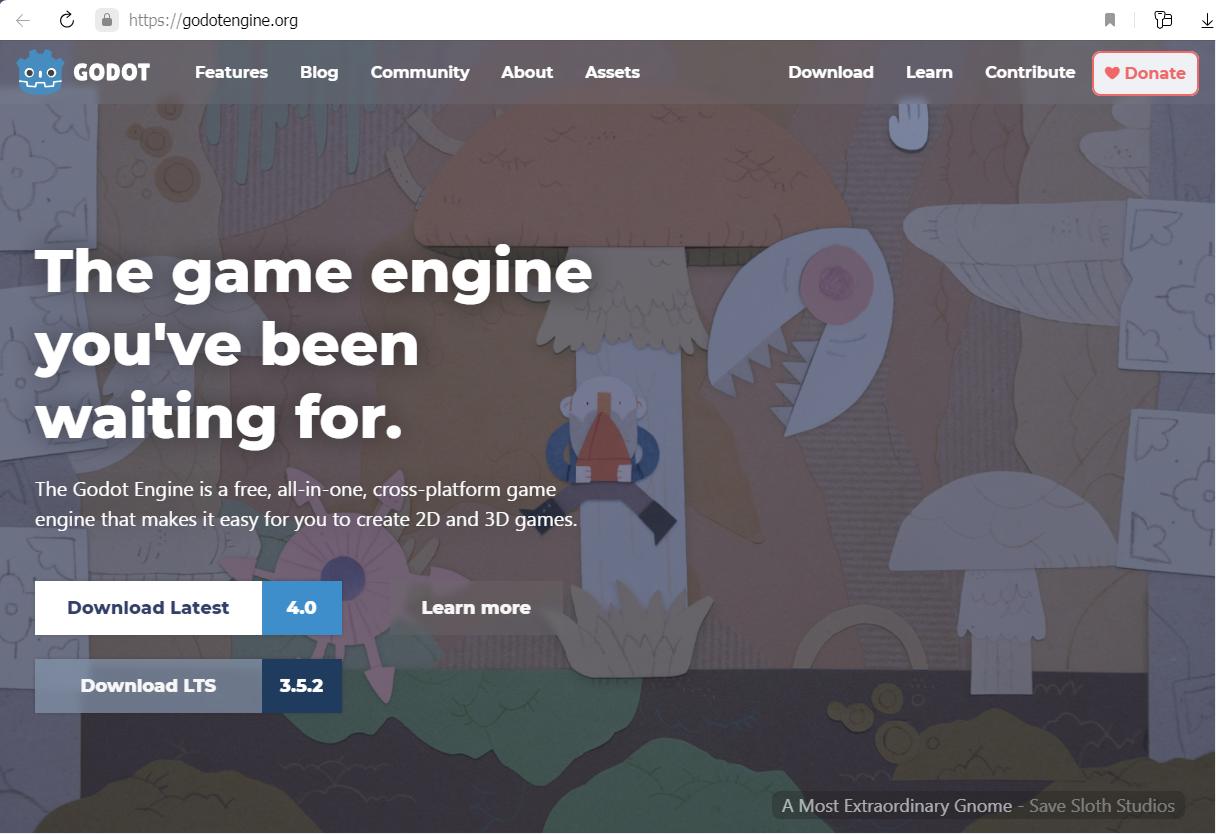Click the Godot Engine description paragraph
1216x834 pixels.
click(x=306, y=505)
